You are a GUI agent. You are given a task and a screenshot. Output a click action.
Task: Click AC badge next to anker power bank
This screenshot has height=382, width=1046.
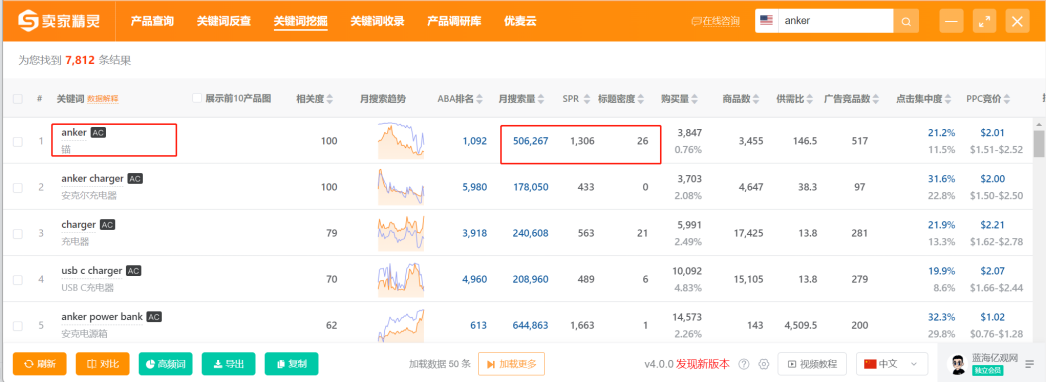click(154, 317)
